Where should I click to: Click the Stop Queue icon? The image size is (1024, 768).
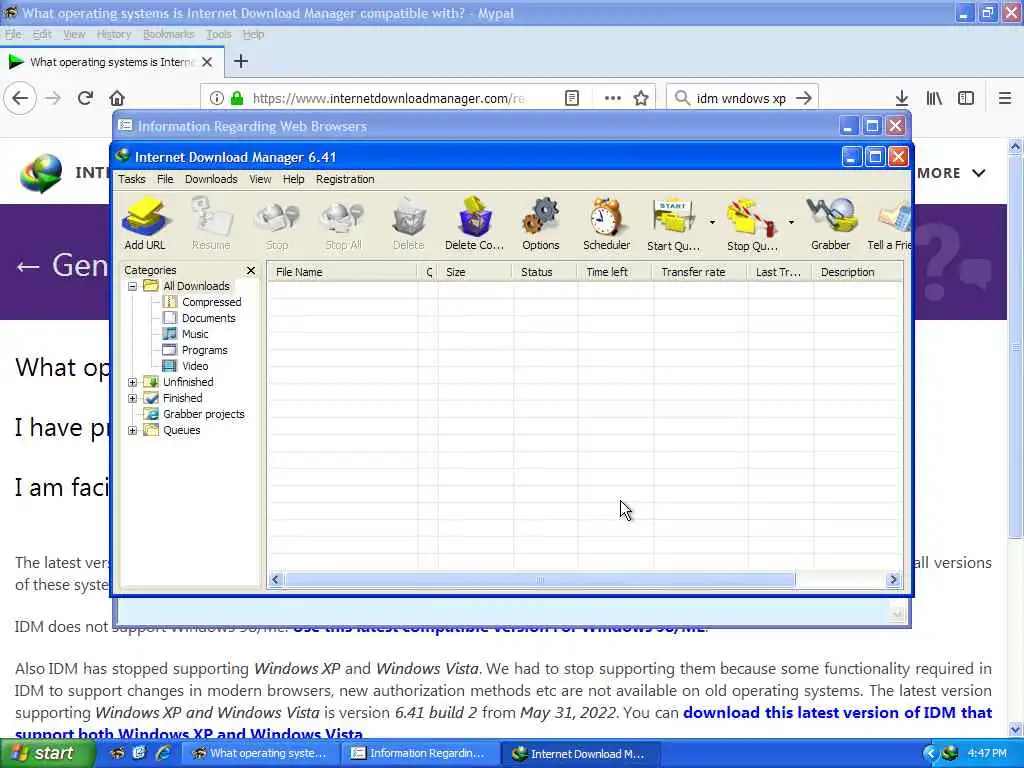(752, 224)
